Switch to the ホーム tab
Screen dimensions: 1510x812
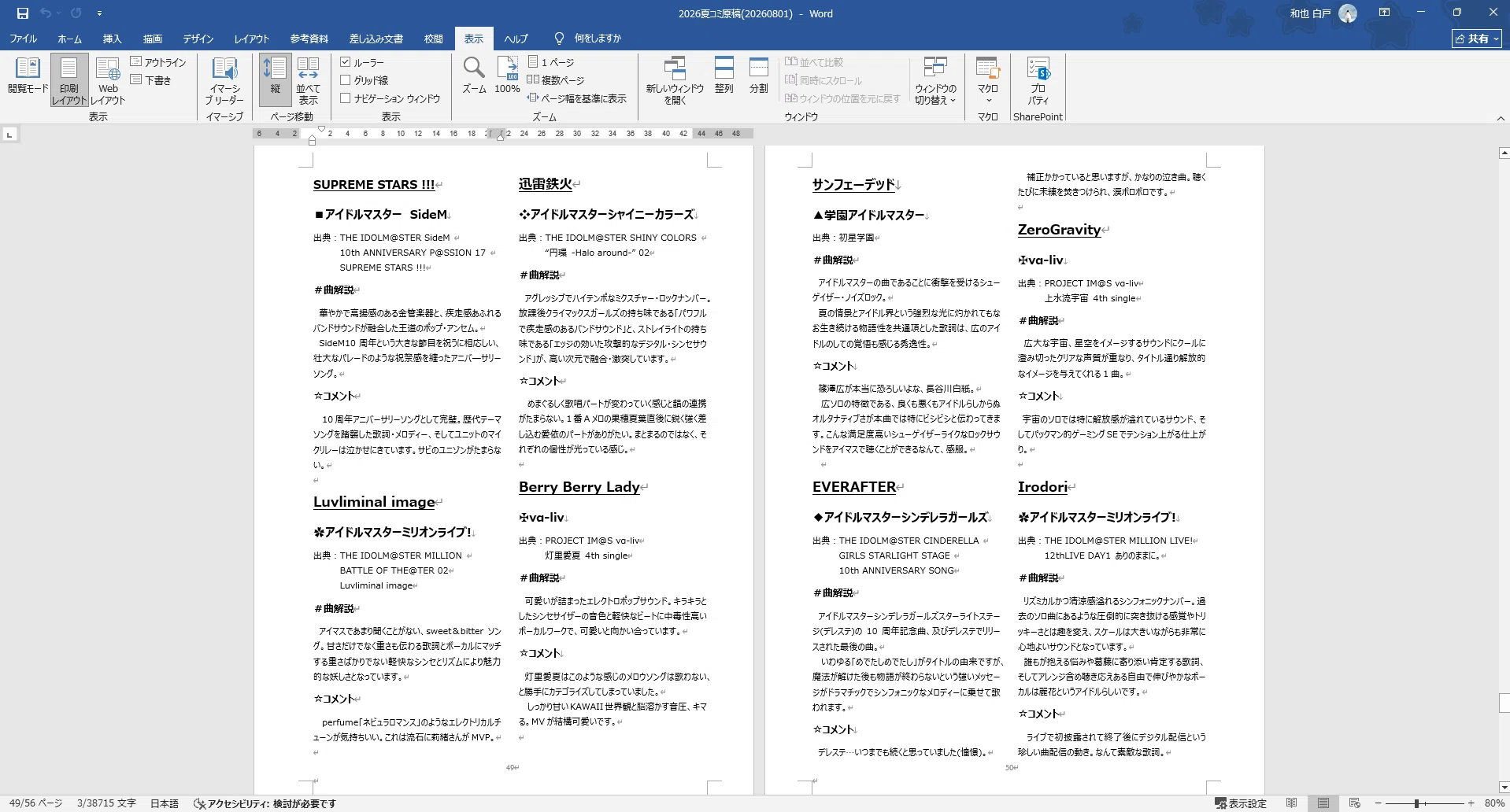pyautogui.click(x=69, y=39)
